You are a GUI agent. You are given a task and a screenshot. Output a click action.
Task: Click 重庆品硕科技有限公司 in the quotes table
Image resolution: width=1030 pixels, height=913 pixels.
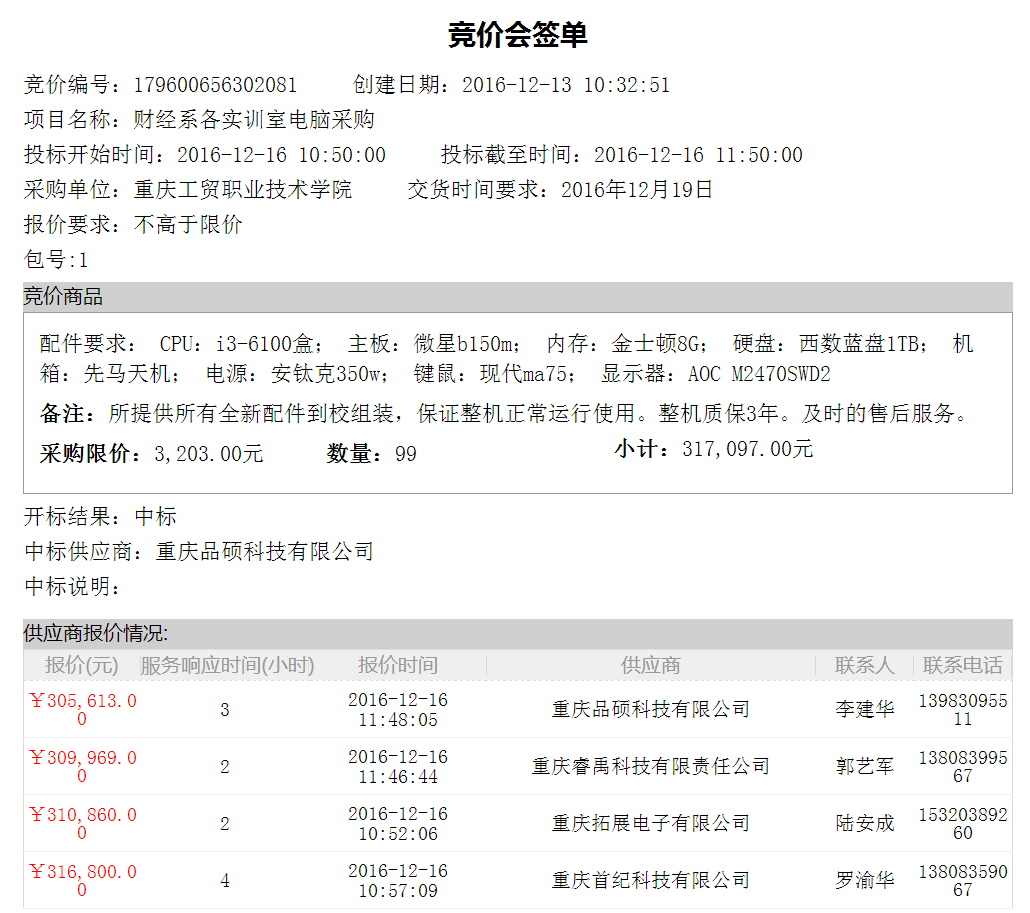(x=650, y=709)
